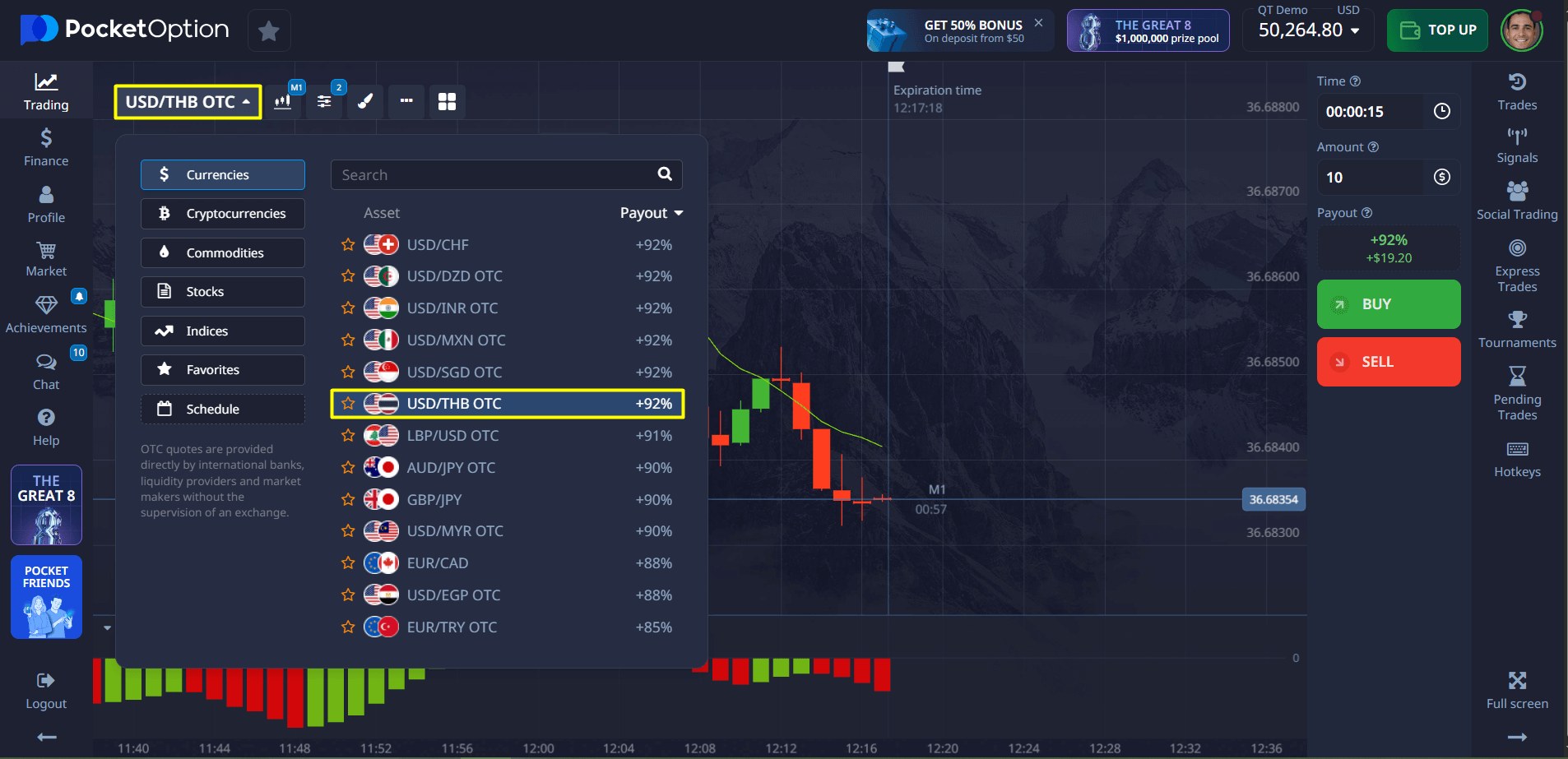This screenshot has width=1568, height=759.
Task: Open the multi-chart grid layout icon
Action: 447,102
